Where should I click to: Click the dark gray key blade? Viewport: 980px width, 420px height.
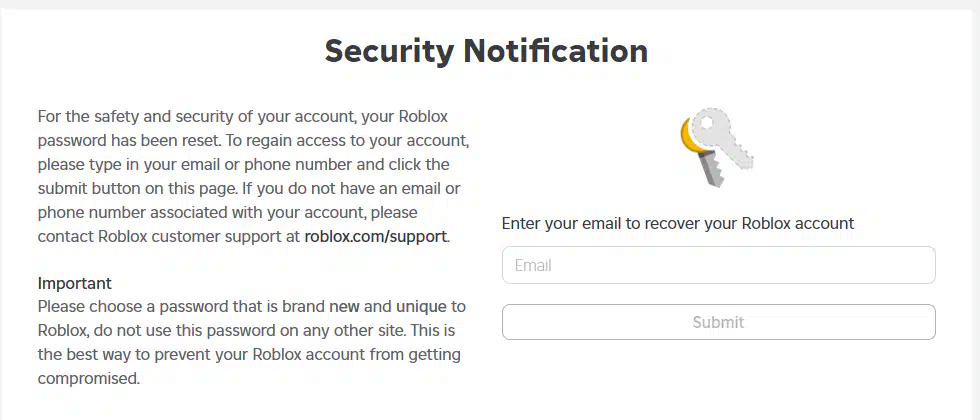point(711,169)
